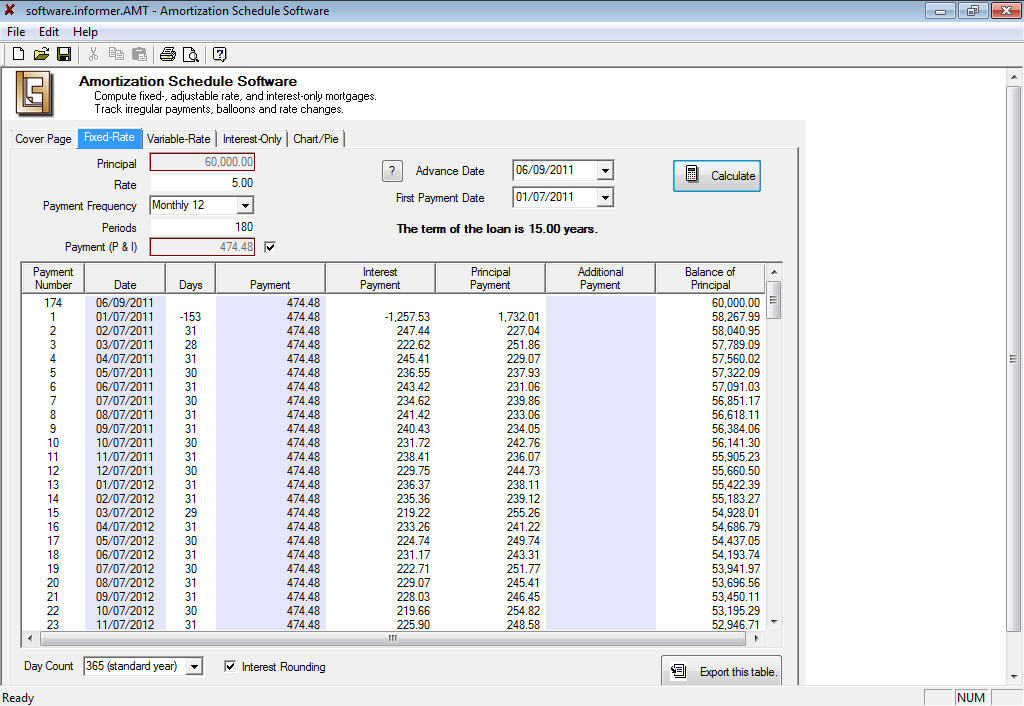The height and width of the screenshot is (706, 1024).
Task: Open print preview
Action: (x=190, y=54)
